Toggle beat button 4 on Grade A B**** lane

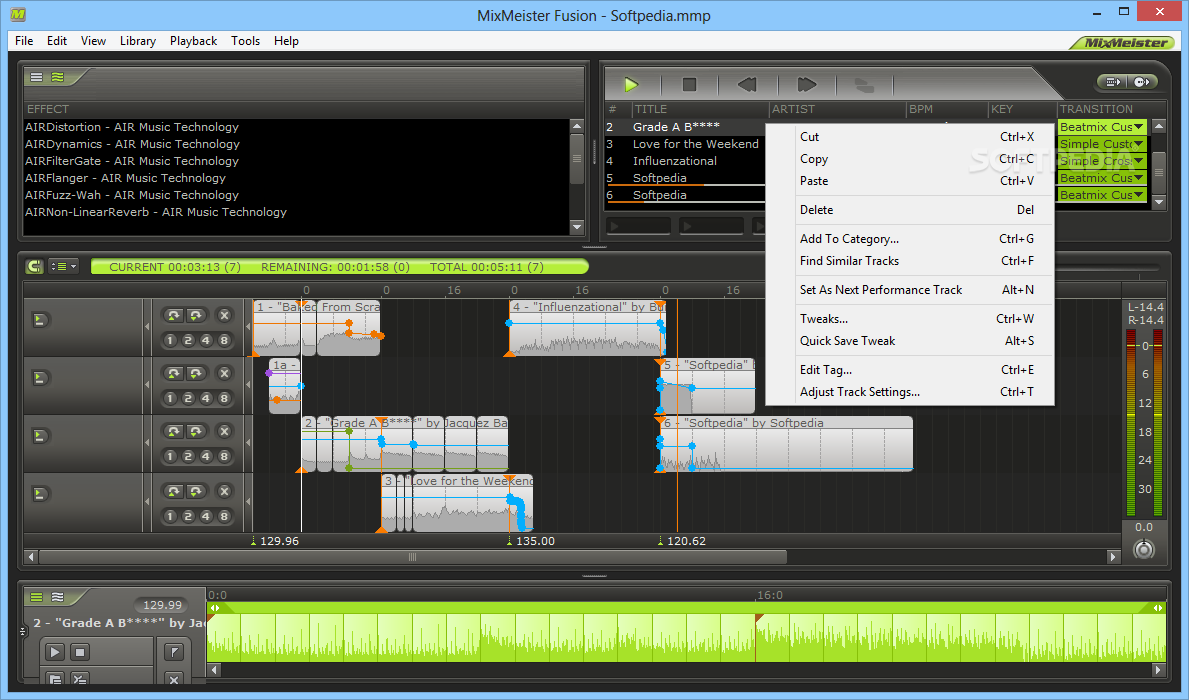click(205, 457)
